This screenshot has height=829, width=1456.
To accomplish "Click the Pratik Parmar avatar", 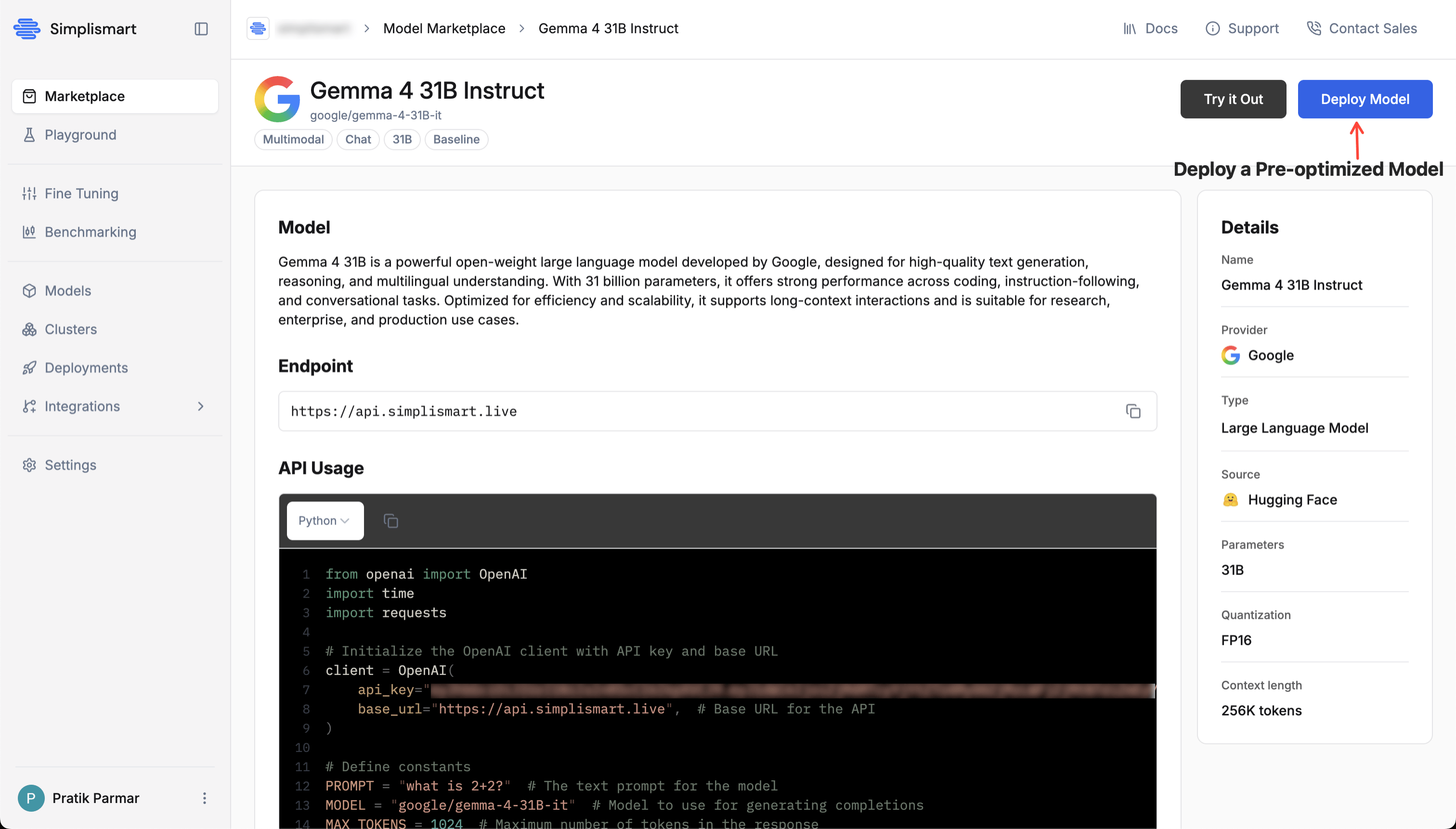I will coord(31,798).
